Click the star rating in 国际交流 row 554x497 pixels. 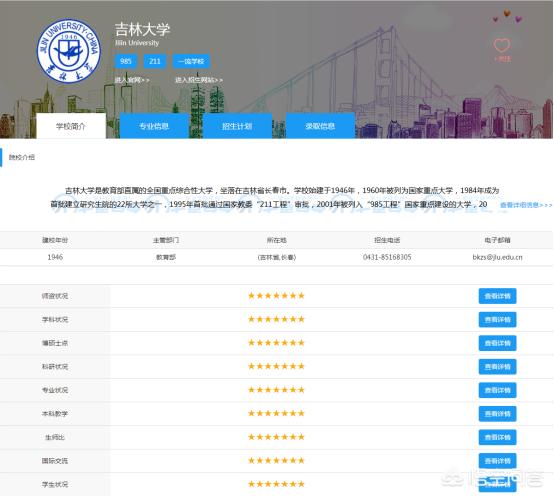[x=276, y=461]
